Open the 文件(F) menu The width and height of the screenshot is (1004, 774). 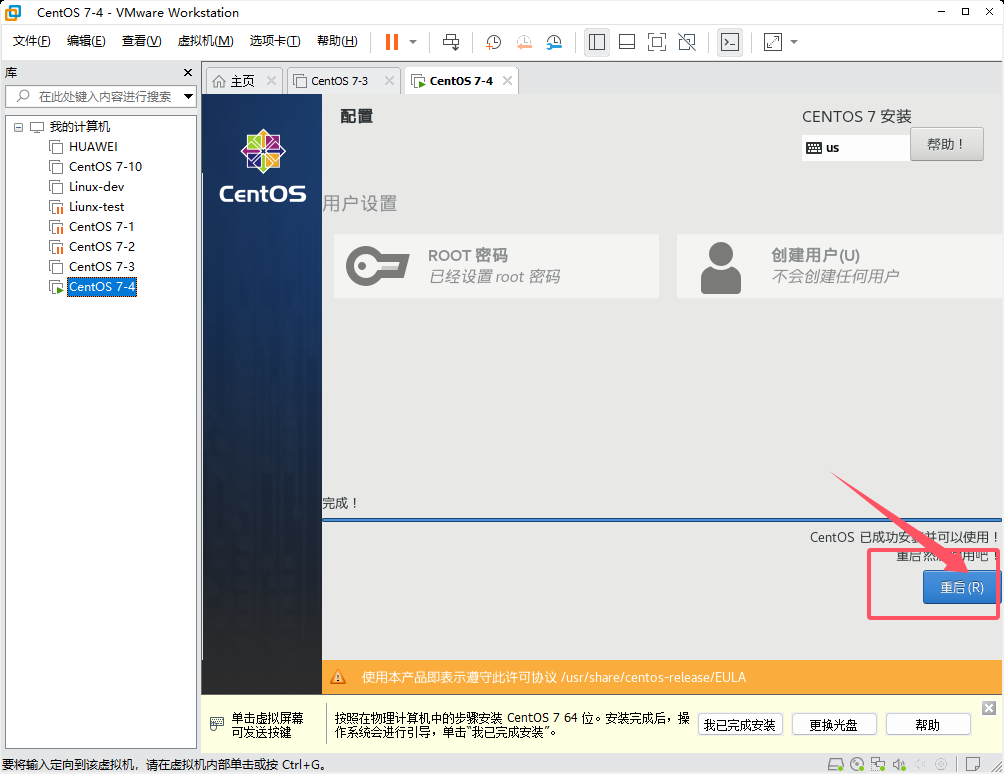click(x=31, y=41)
